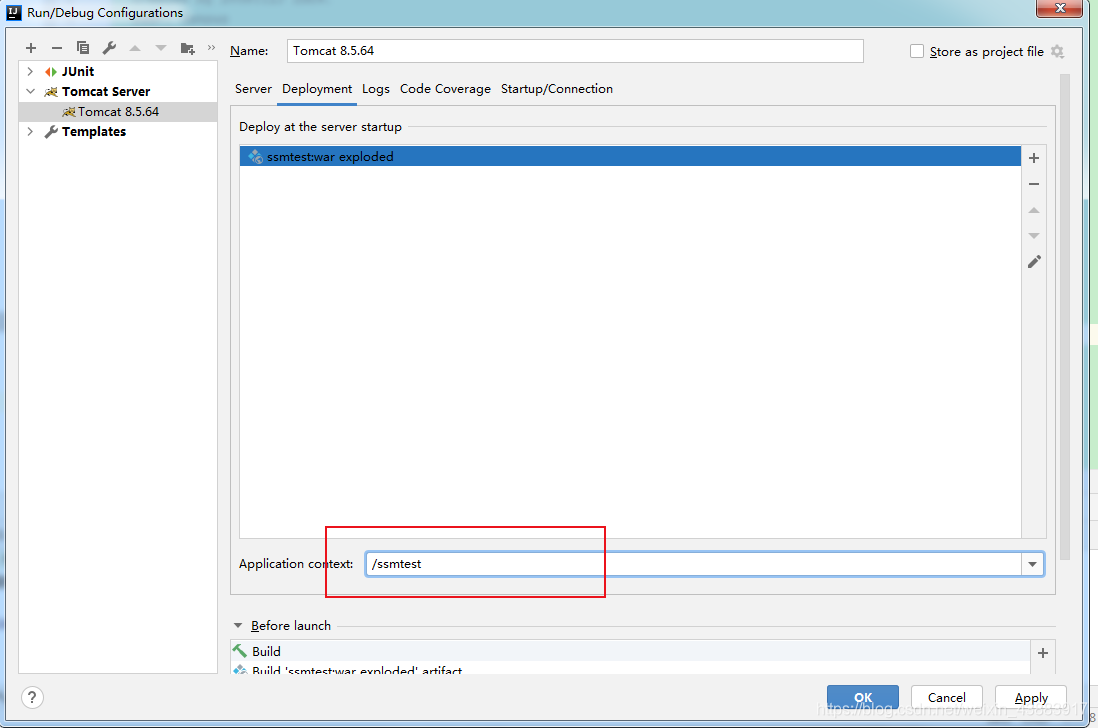Click the Name input field

pyautogui.click(x=575, y=51)
